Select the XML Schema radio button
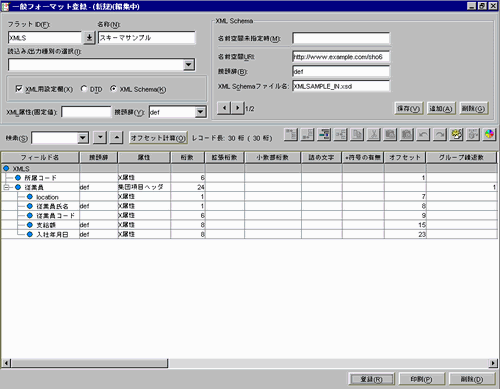Viewport: 500px width, 389px height. (113, 89)
